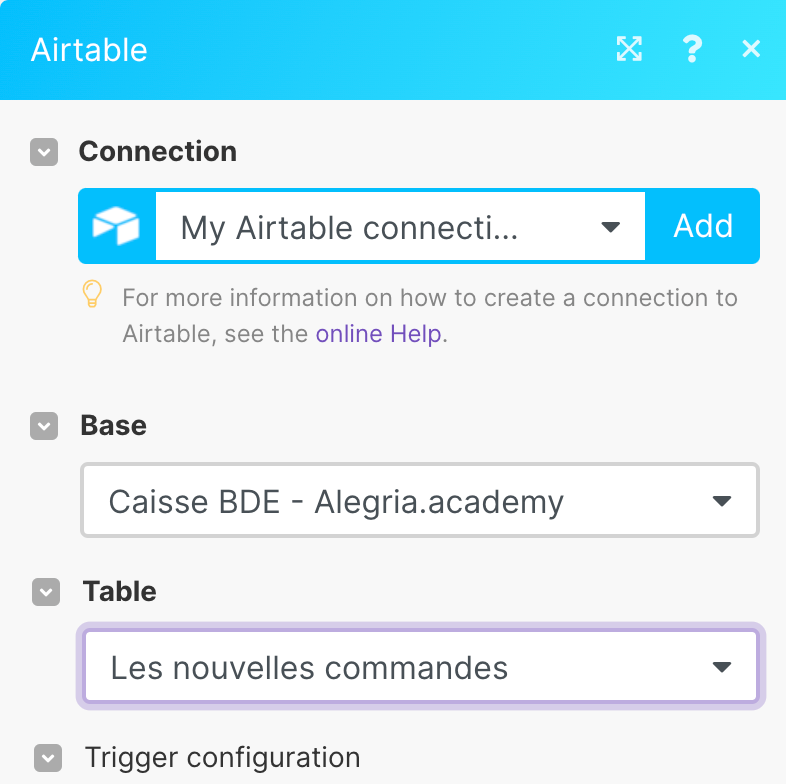This screenshot has width=786, height=784.
Task: Toggle the Table field map switch
Action: pos(46,592)
